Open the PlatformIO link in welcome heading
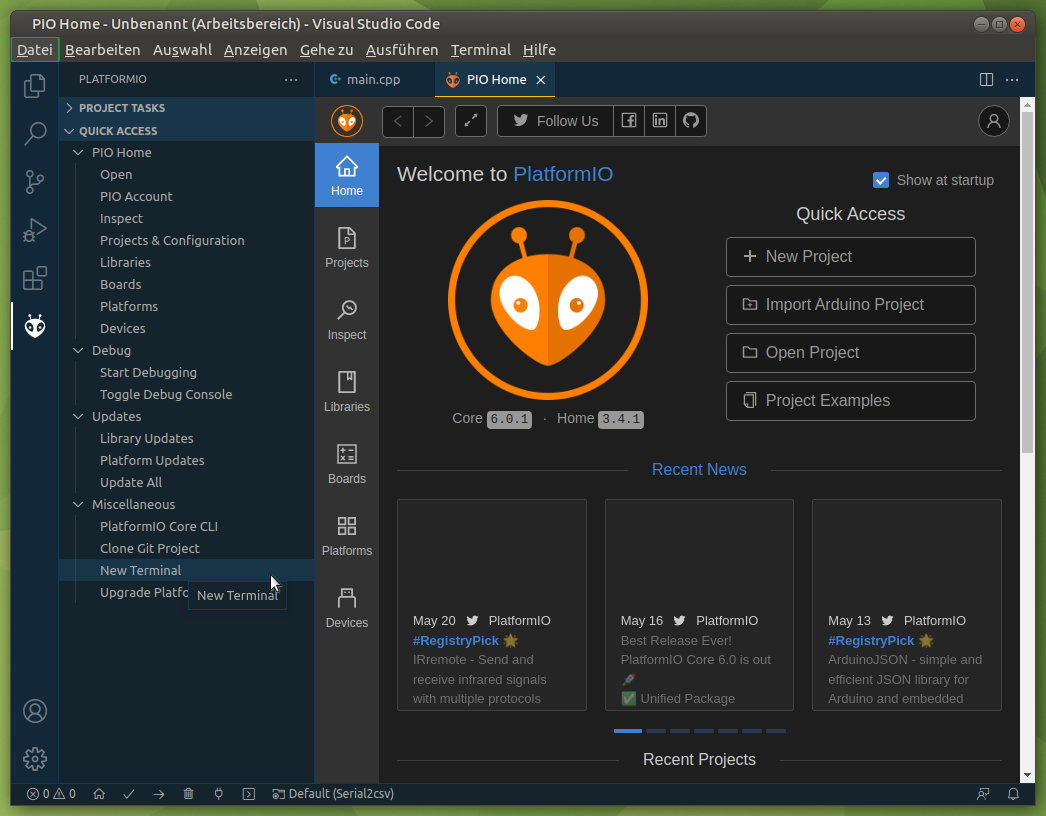1046x816 pixels. [563, 174]
